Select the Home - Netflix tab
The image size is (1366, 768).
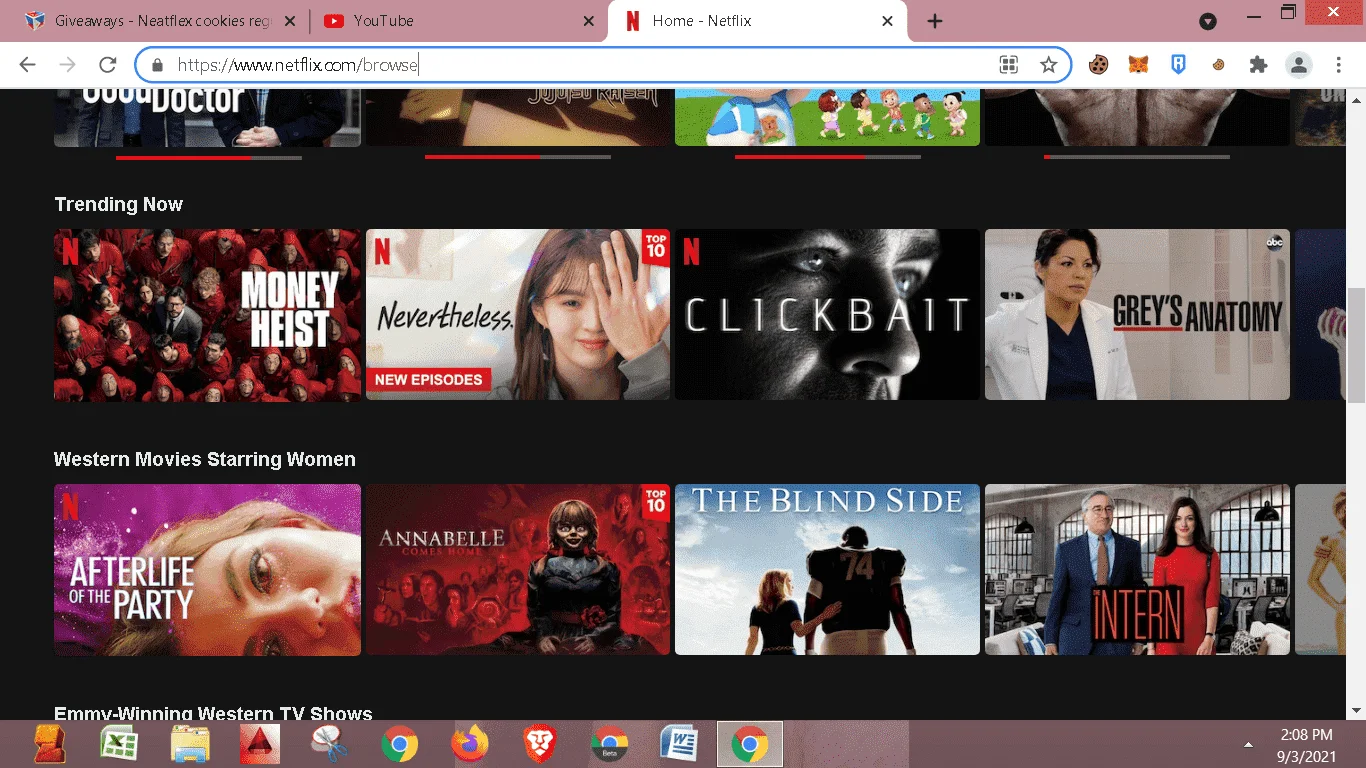click(x=758, y=21)
